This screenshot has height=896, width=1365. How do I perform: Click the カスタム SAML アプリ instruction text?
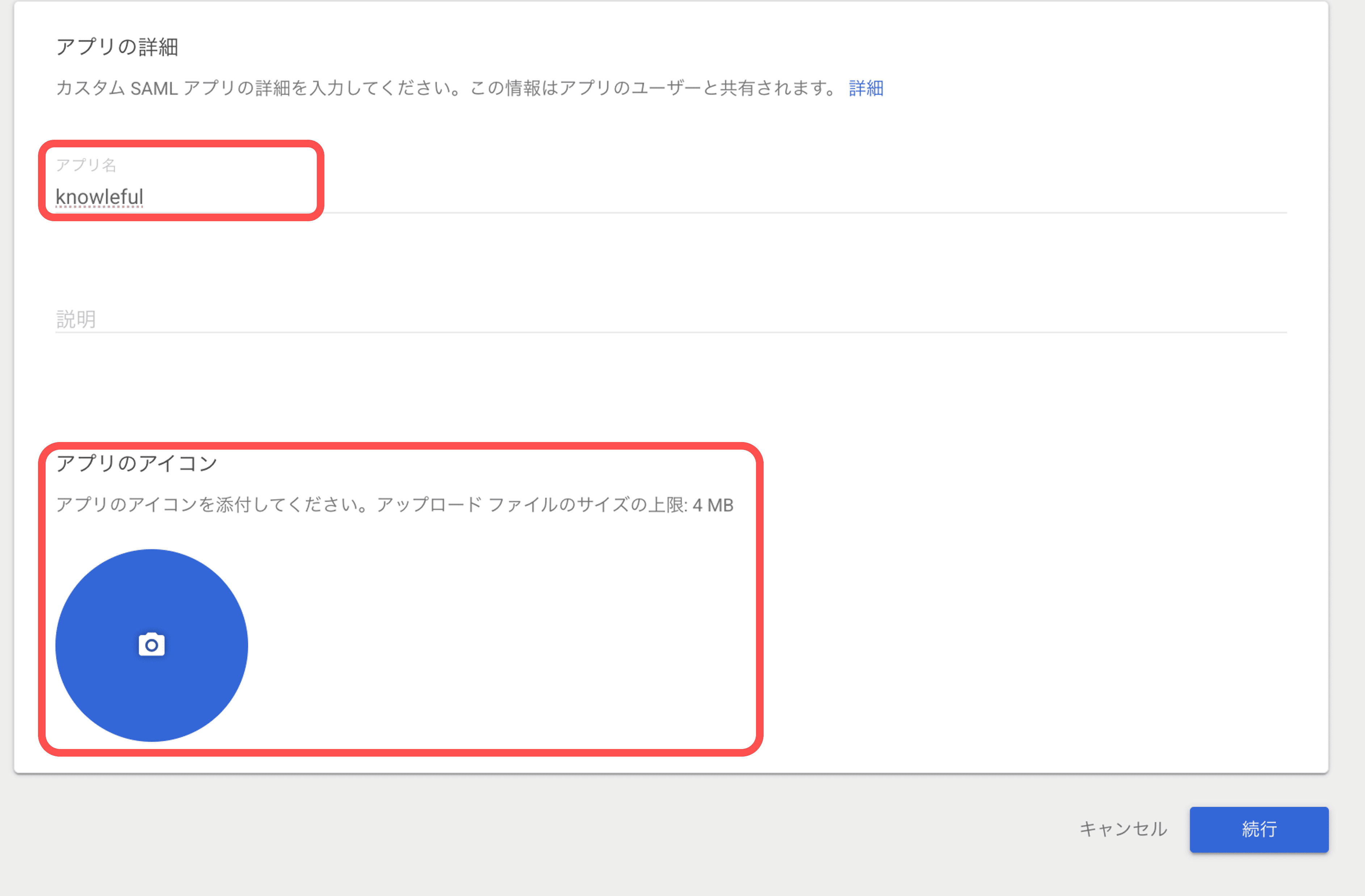pyautogui.click(x=447, y=88)
